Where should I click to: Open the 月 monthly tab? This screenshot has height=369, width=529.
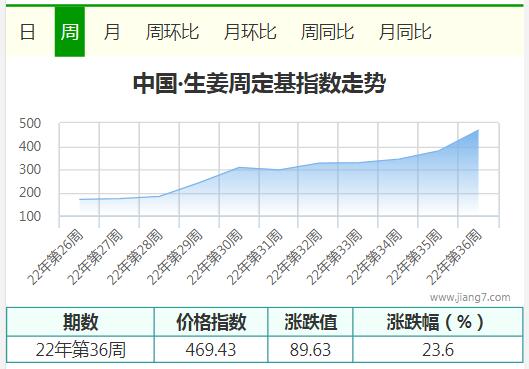coord(112,32)
